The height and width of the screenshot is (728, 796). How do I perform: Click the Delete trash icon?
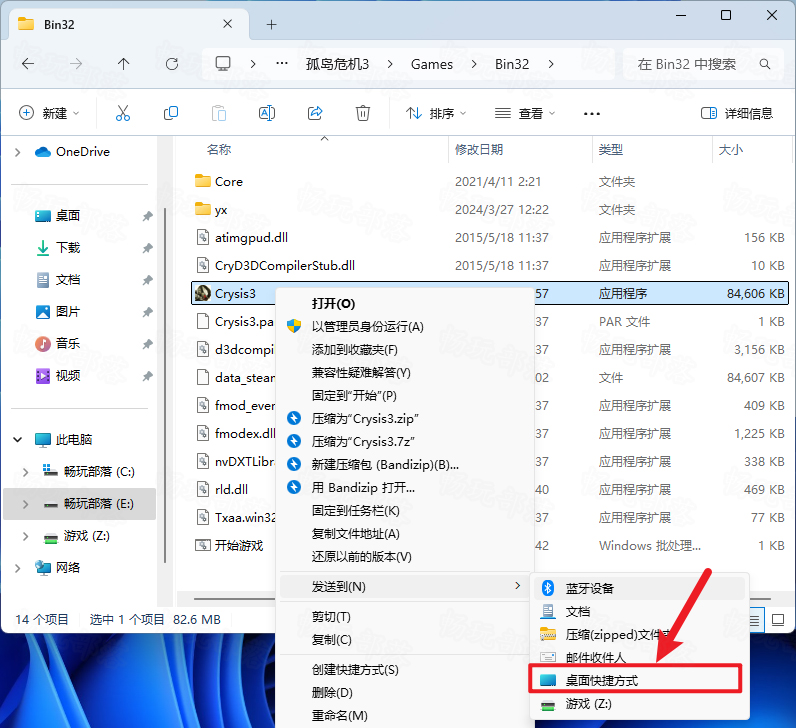(x=362, y=113)
